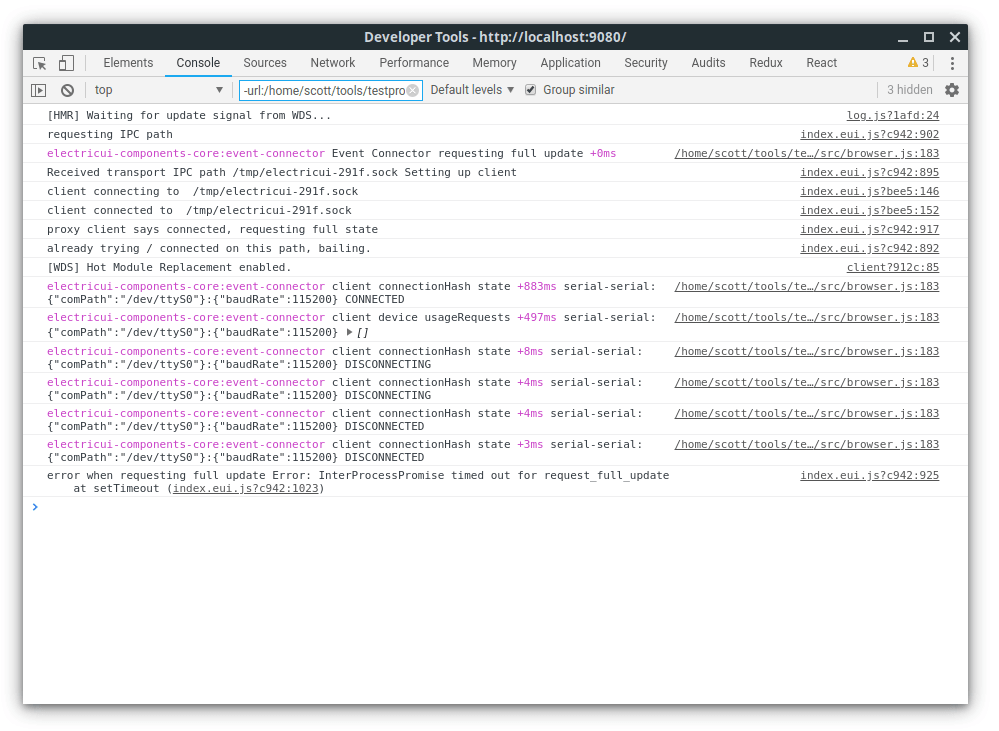Switch to the Elements tab
Screen dimensions: 999x731
(128, 63)
